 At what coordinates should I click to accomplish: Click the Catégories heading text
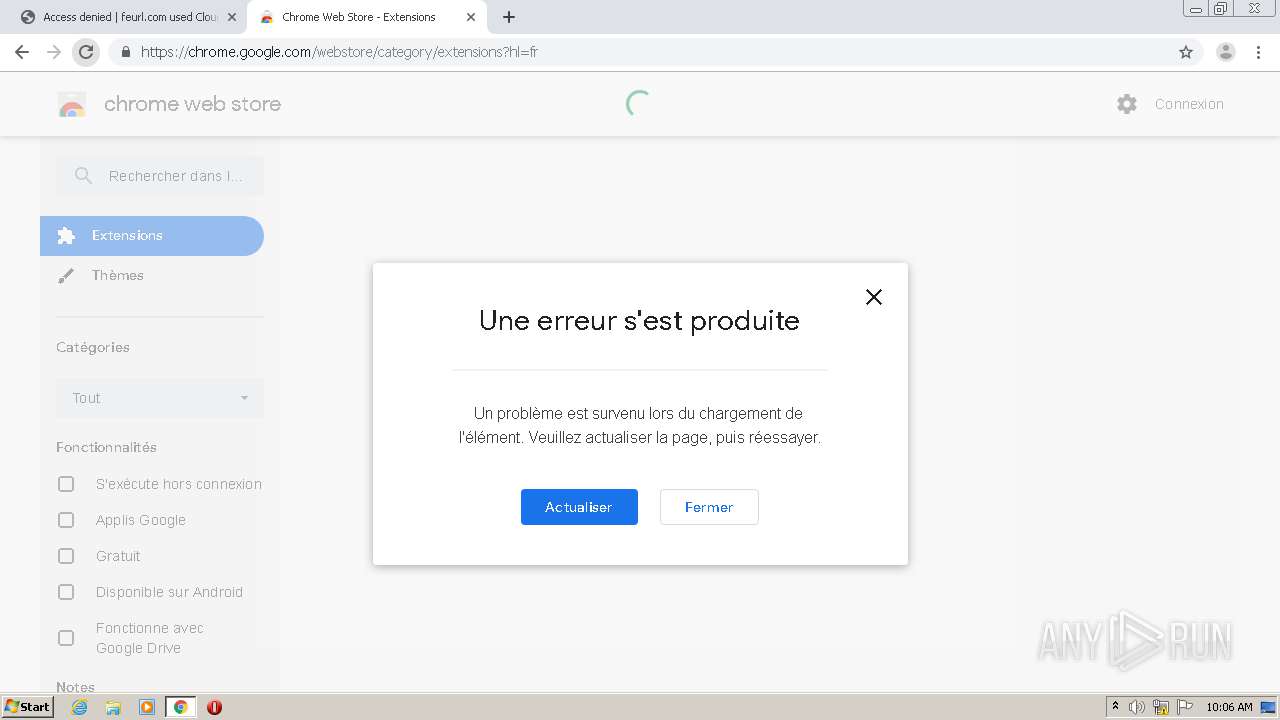93,348
